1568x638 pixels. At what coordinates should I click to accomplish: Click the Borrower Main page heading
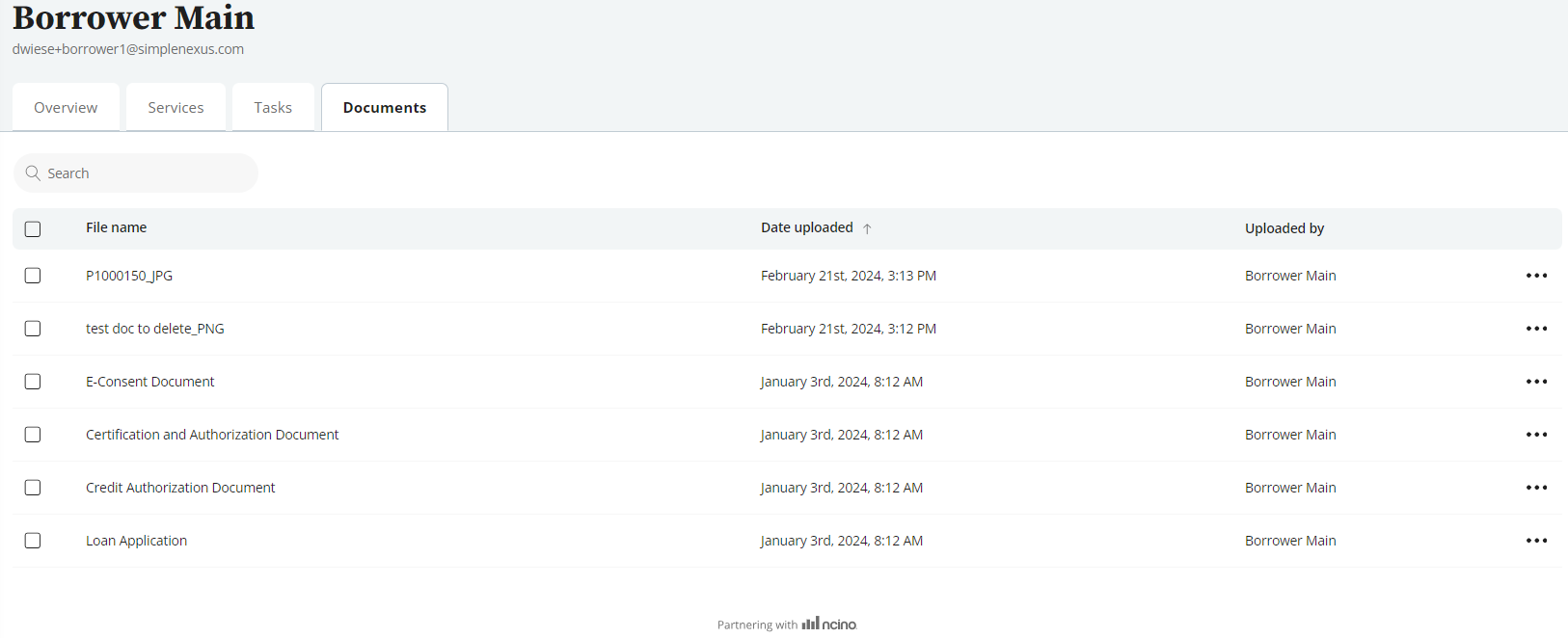[x=134, y=17]
